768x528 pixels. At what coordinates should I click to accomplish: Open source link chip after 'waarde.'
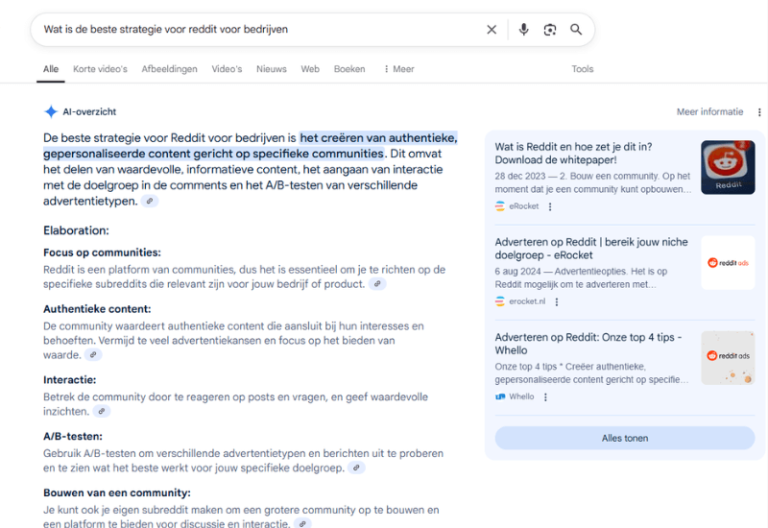[93, 355]
